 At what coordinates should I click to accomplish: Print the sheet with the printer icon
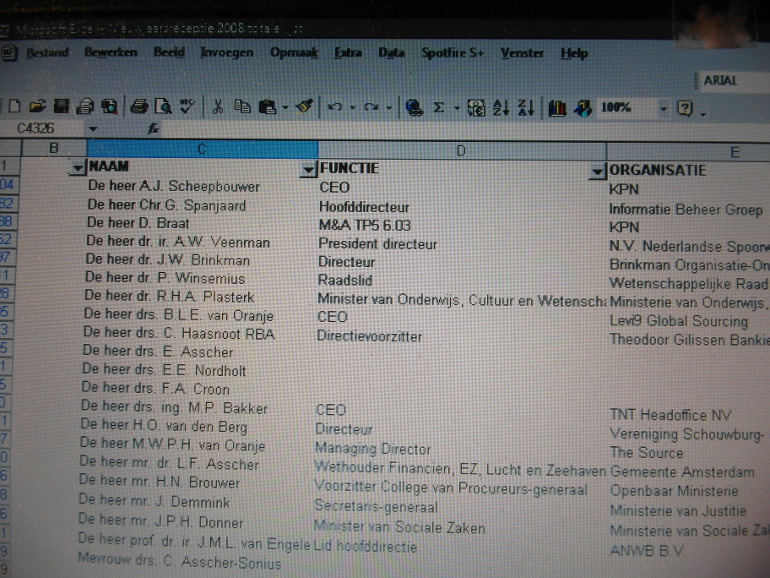tap(139, 107)
